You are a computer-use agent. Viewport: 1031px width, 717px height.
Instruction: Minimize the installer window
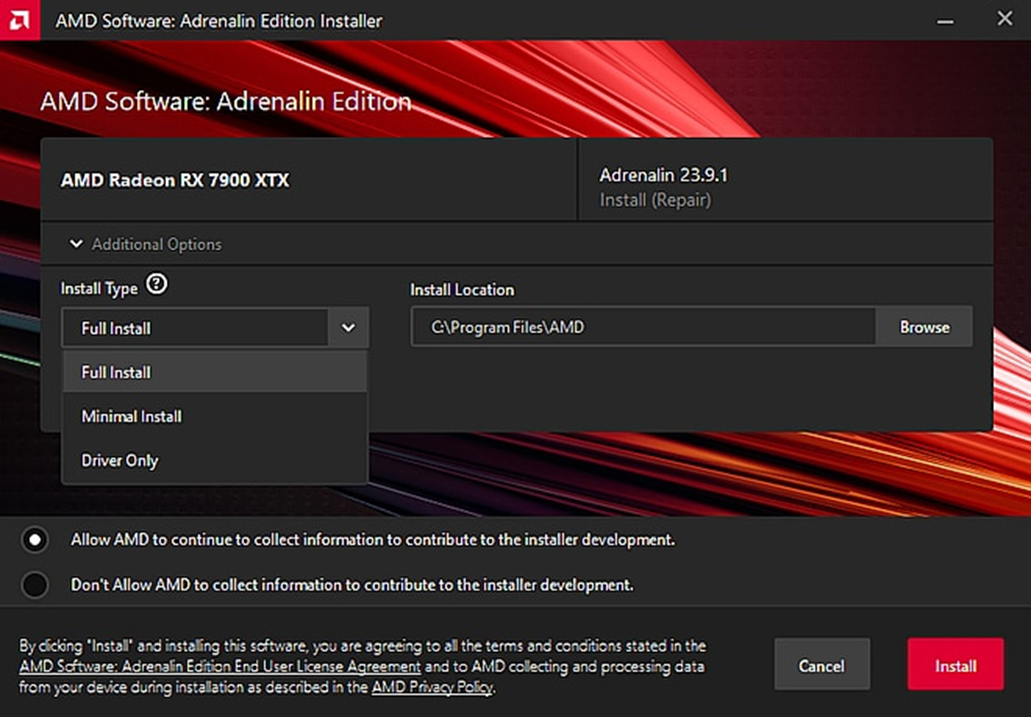point(943,20)
